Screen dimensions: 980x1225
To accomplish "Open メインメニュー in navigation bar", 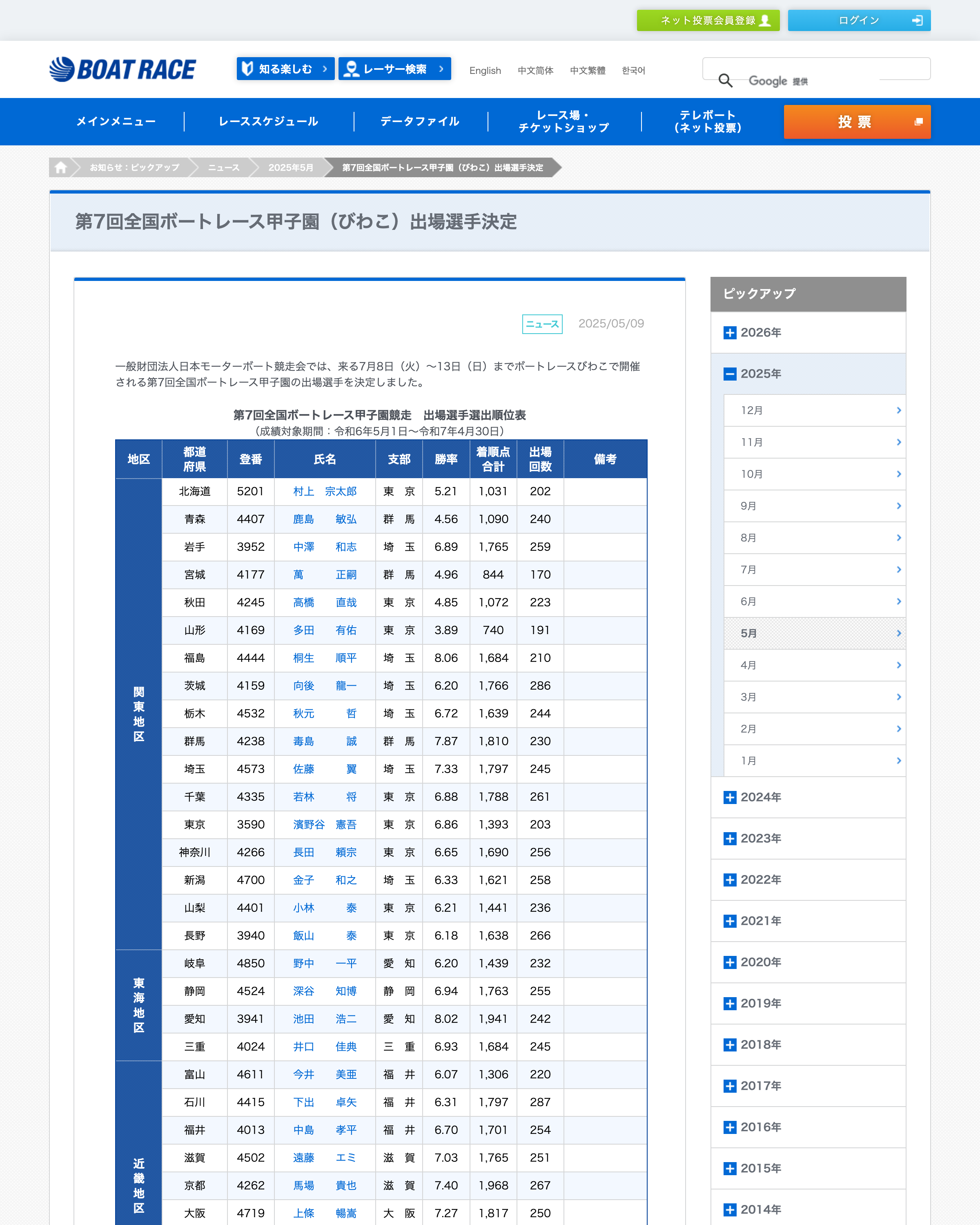I will tap(116, 122).
